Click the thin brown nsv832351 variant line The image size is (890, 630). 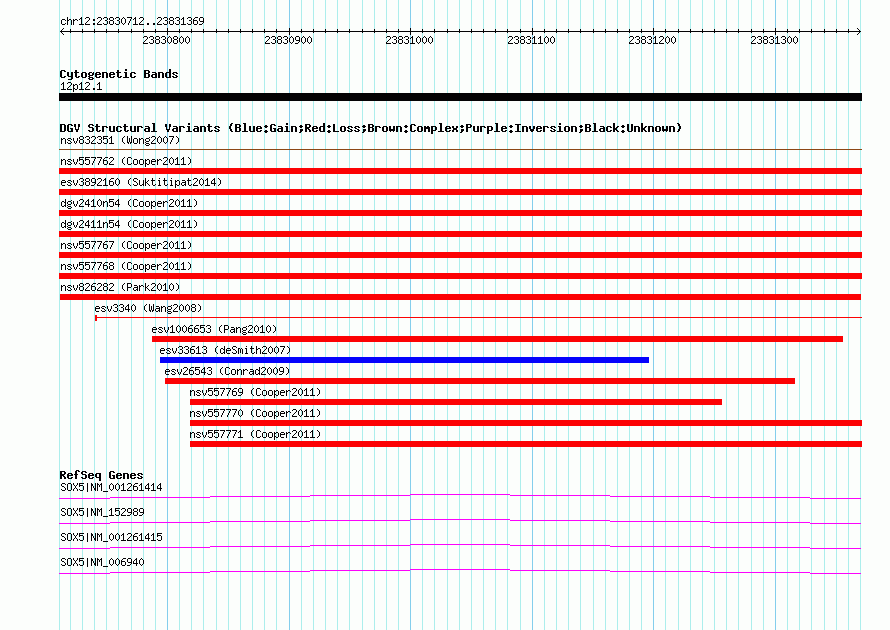[x=460, y=149]
